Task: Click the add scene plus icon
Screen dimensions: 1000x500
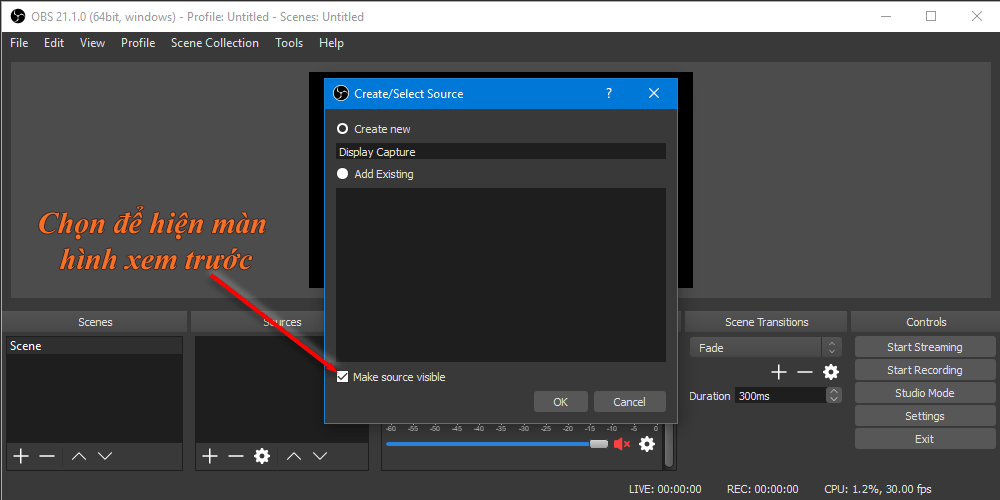Action: 21,456
